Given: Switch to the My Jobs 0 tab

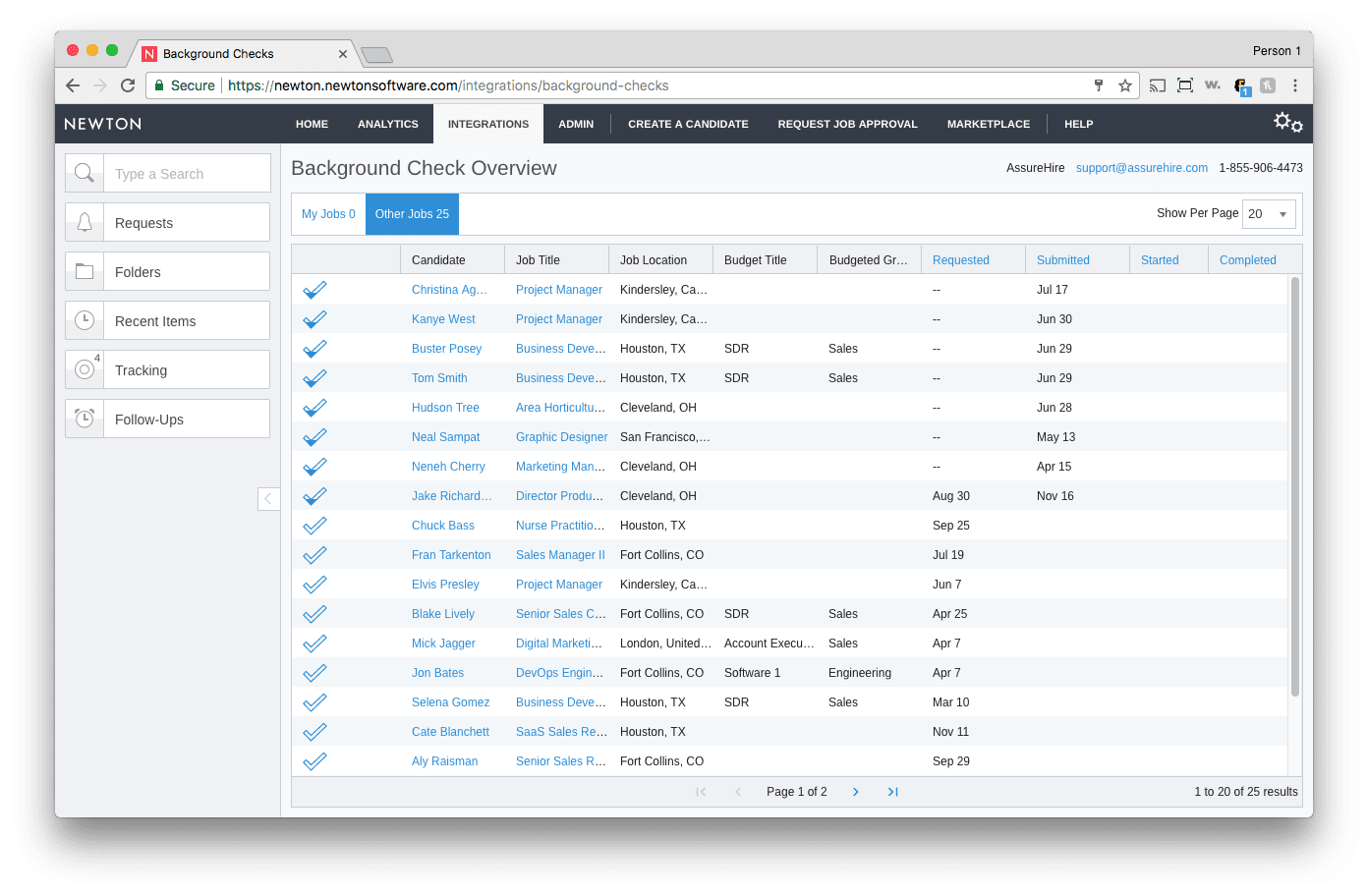Looking at the screenshot, I should 328,213.
